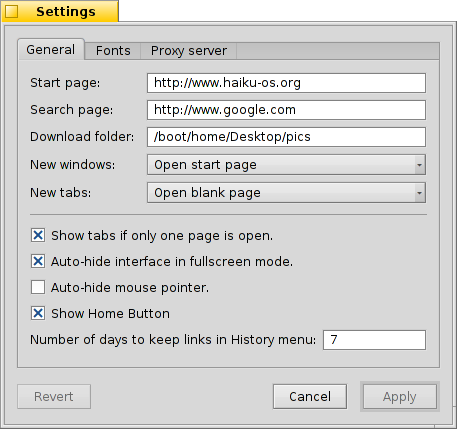Click the Start page label
The width and height of the screenshot is (457, 429).
[65, 83]
